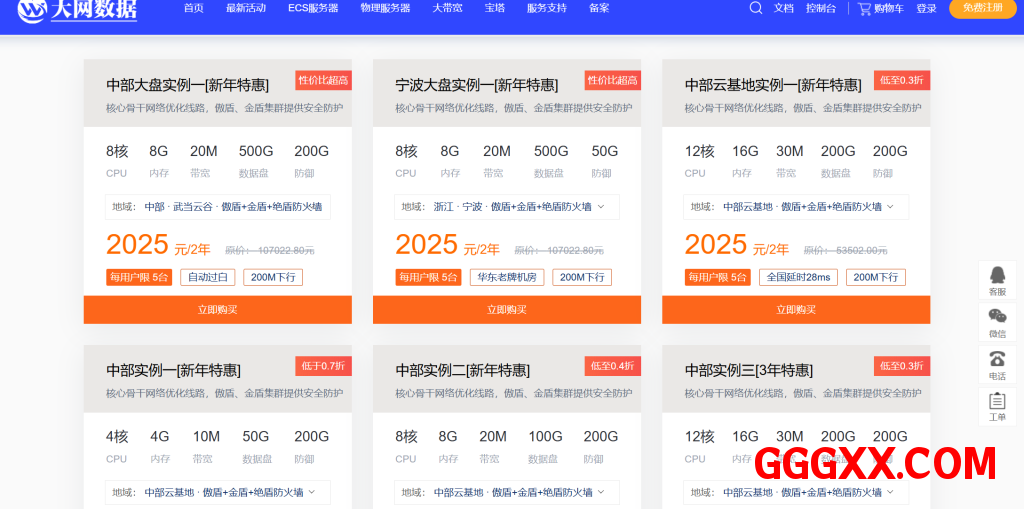Click the 大网数据 logo

click(78, 10)
